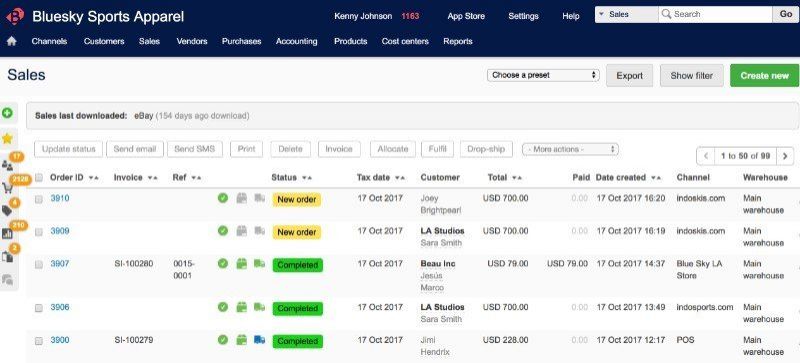Open the Choose a preset dropdown
This screenshot has height=363, width=800.
(543, 75)
